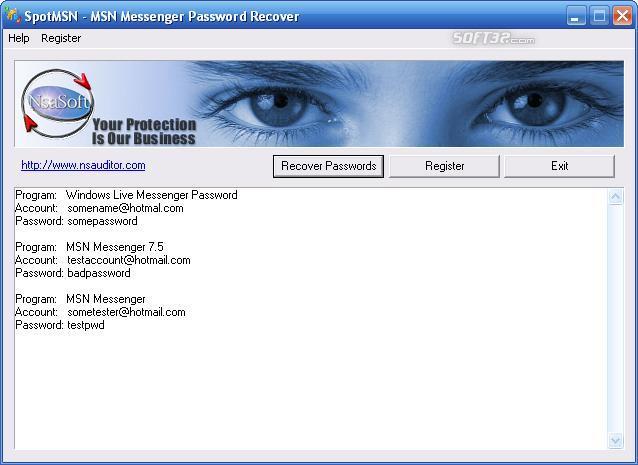The height and width of the screenshot is (465, 638).
Task: Select the 'MSN Messenger 7.5' program line
Action: pyautogui.click(x=115, y=247)
